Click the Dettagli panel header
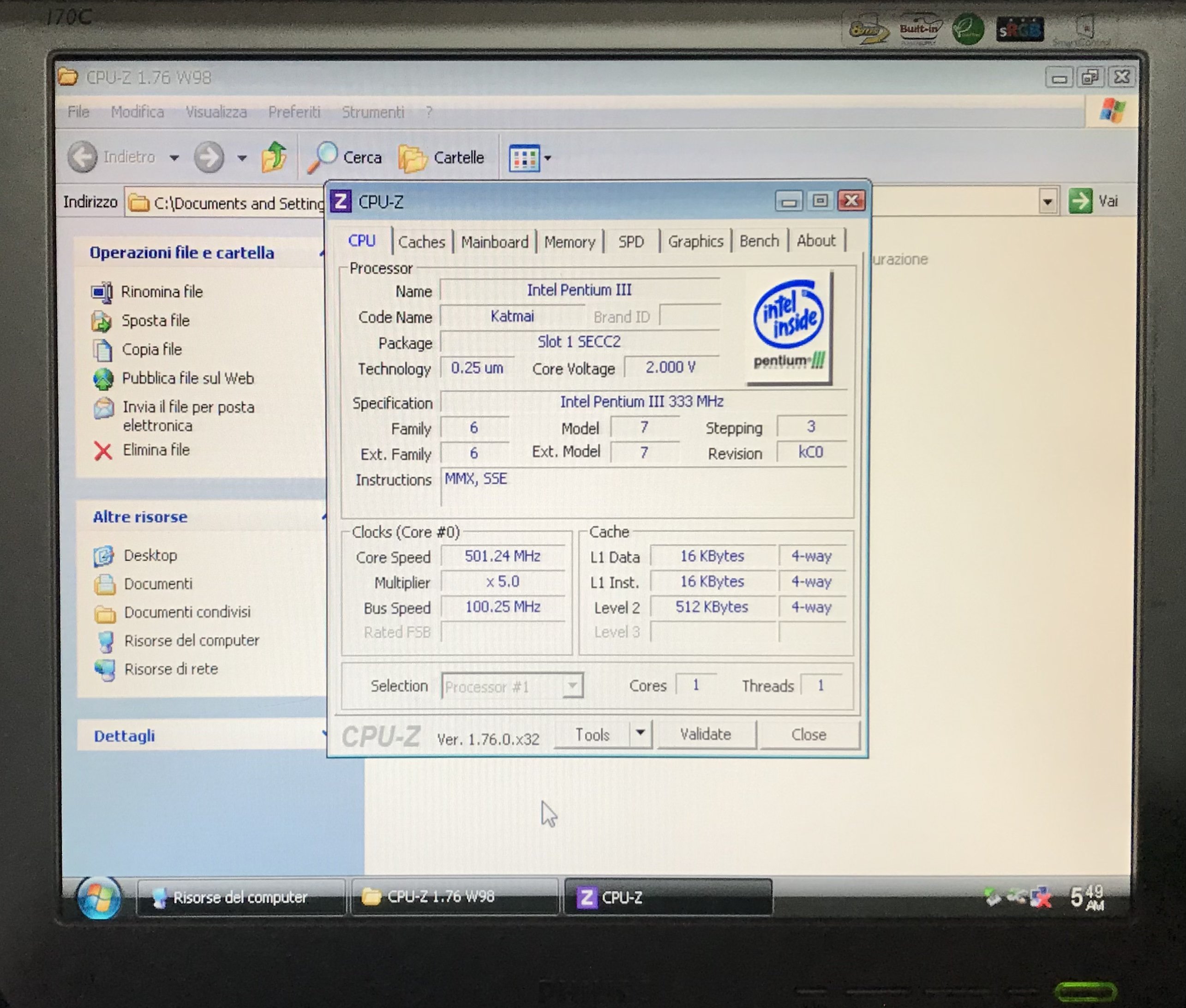 click(x=124, y=736)
